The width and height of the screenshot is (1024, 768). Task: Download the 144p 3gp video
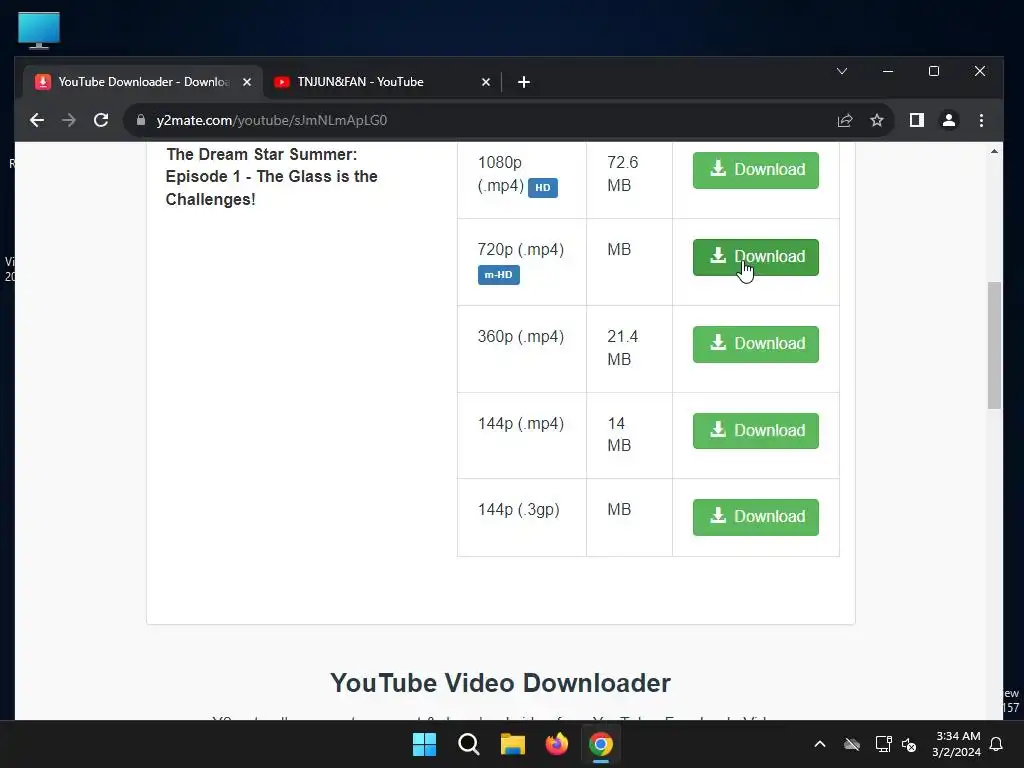pyautogui.click(x=756, y=517)
